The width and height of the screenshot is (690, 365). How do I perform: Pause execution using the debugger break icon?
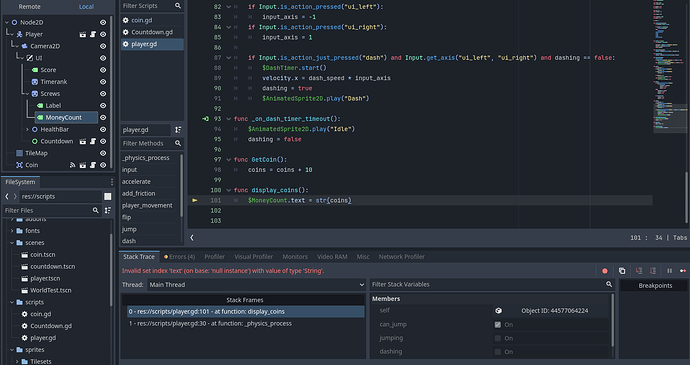coord(669,271)
